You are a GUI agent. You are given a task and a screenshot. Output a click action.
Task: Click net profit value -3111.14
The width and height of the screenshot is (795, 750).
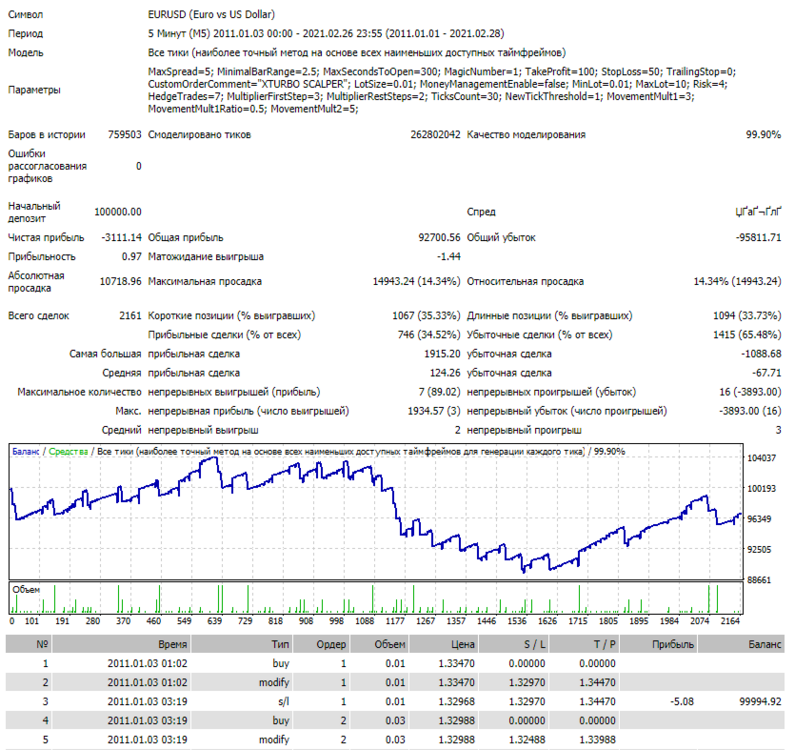(x=121, y=237)
